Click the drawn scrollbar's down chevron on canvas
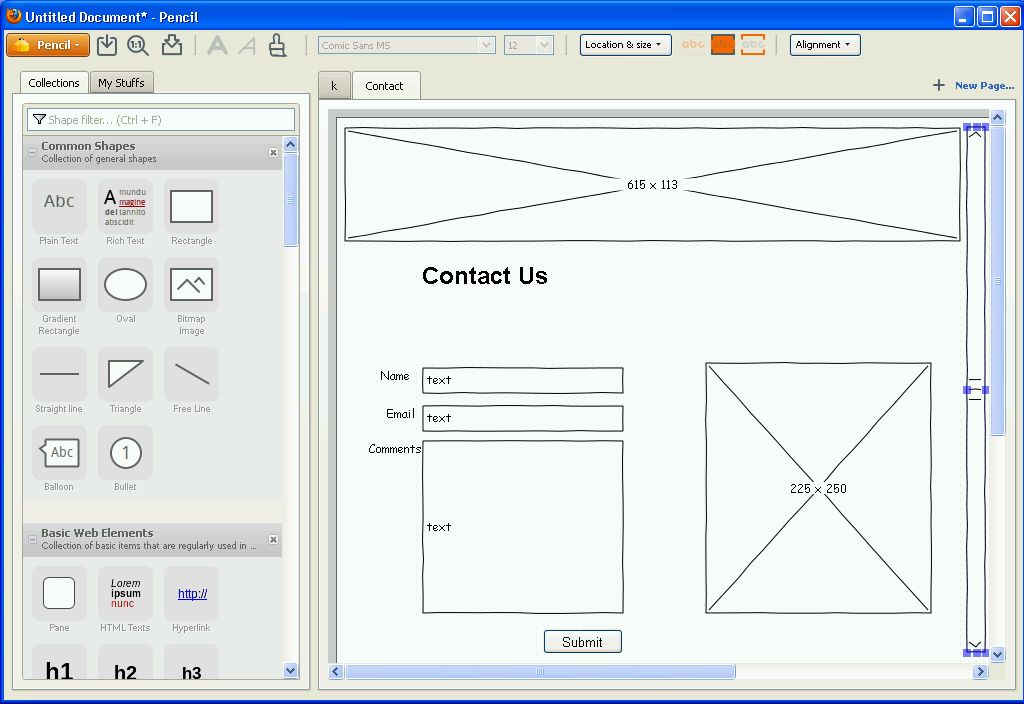This screenshot has height=704, width=1024. pos(975,644)
